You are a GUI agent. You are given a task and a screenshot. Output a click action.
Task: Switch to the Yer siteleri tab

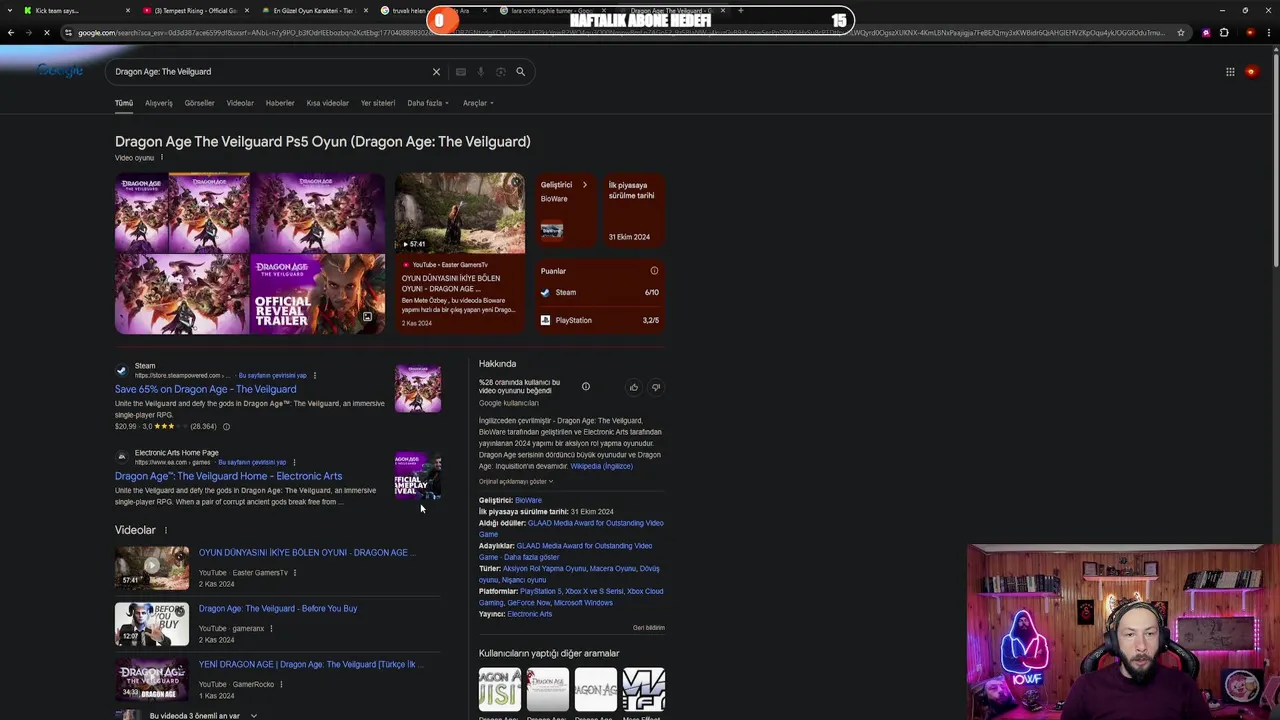(x=378, y=103)
